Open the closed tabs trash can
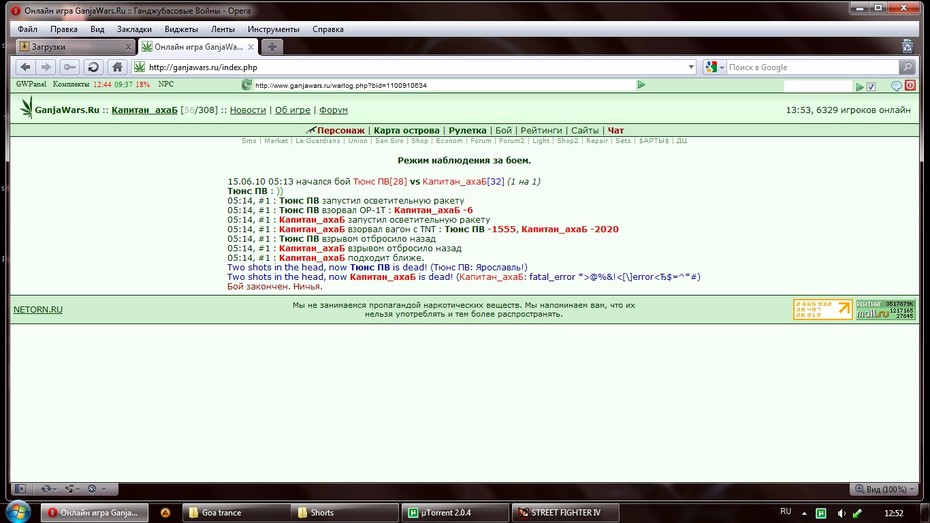This screenshot has height=523, width=930. click(907, 46)
